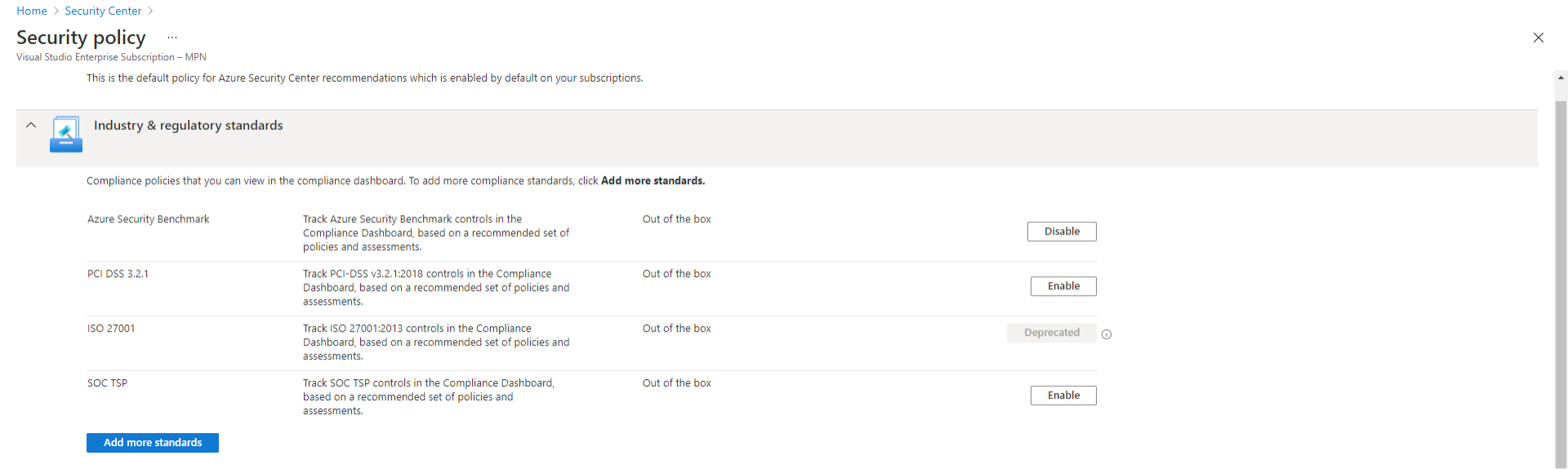Select the PCI DSS 3.2.1 name
The width and height of the screenshot is (1568, 469).
[x=118, y=274]
